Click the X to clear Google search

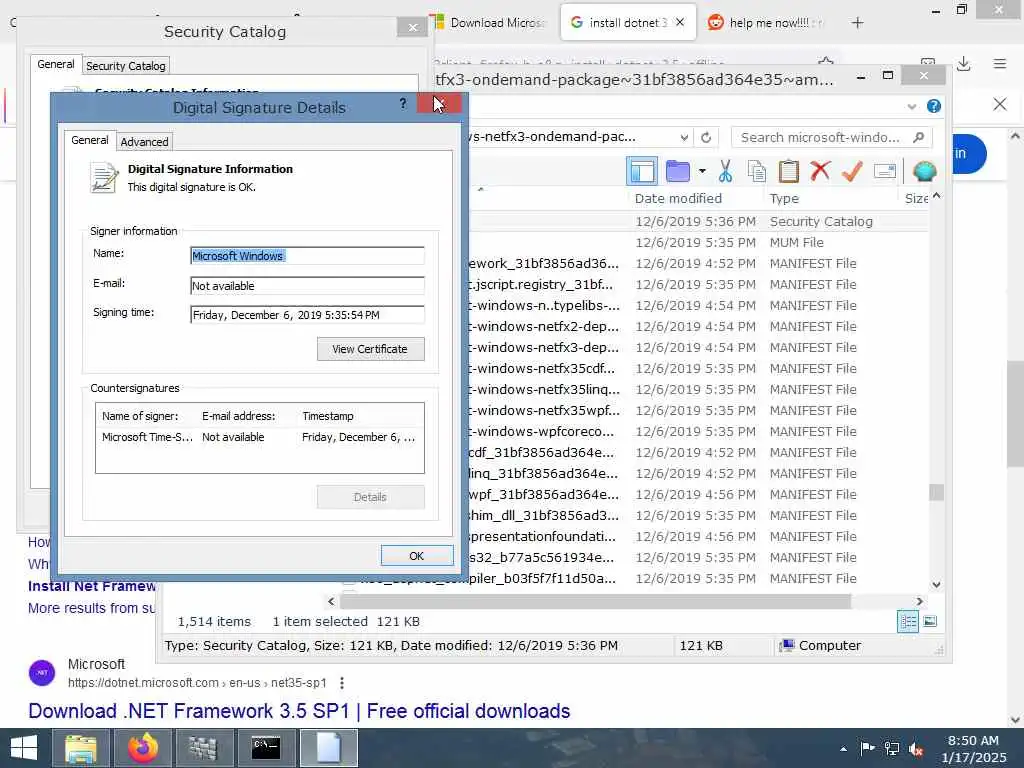(x=1000, y=104)
